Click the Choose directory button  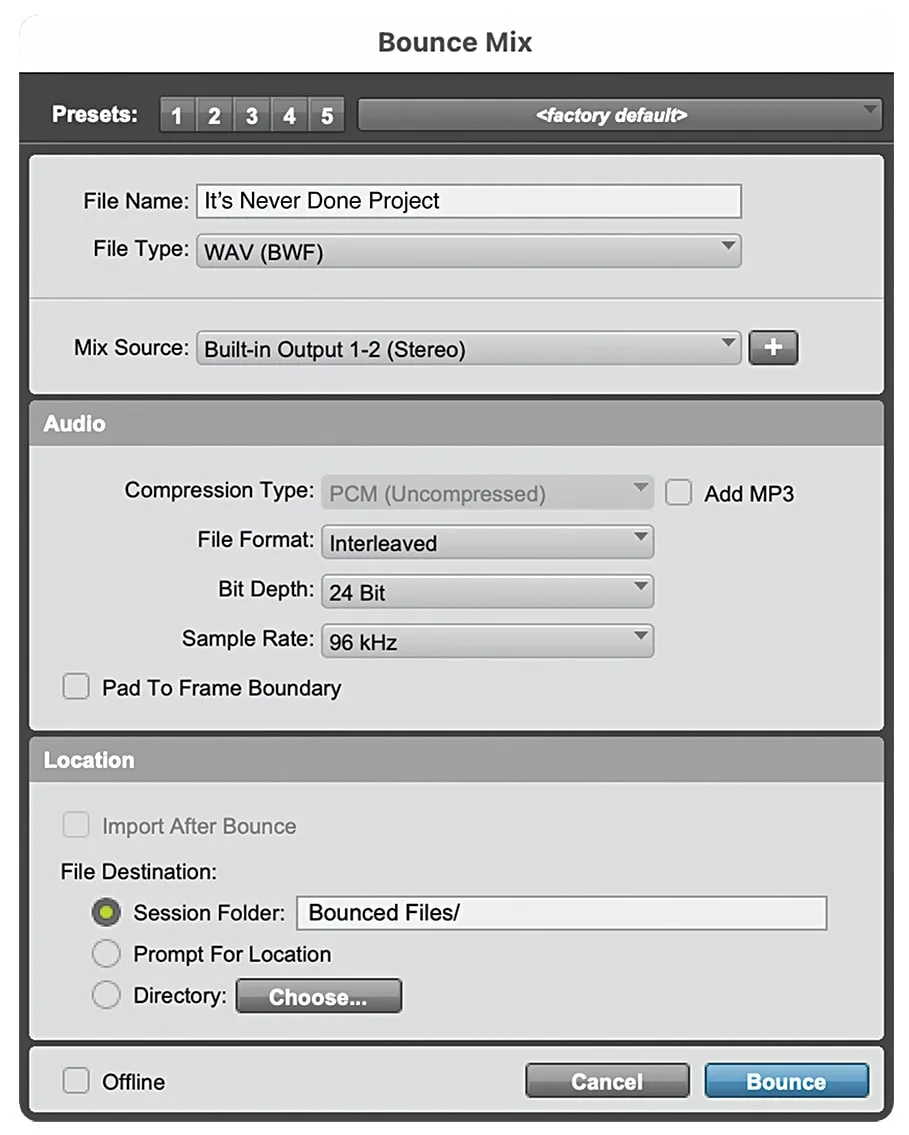point(318,997)
